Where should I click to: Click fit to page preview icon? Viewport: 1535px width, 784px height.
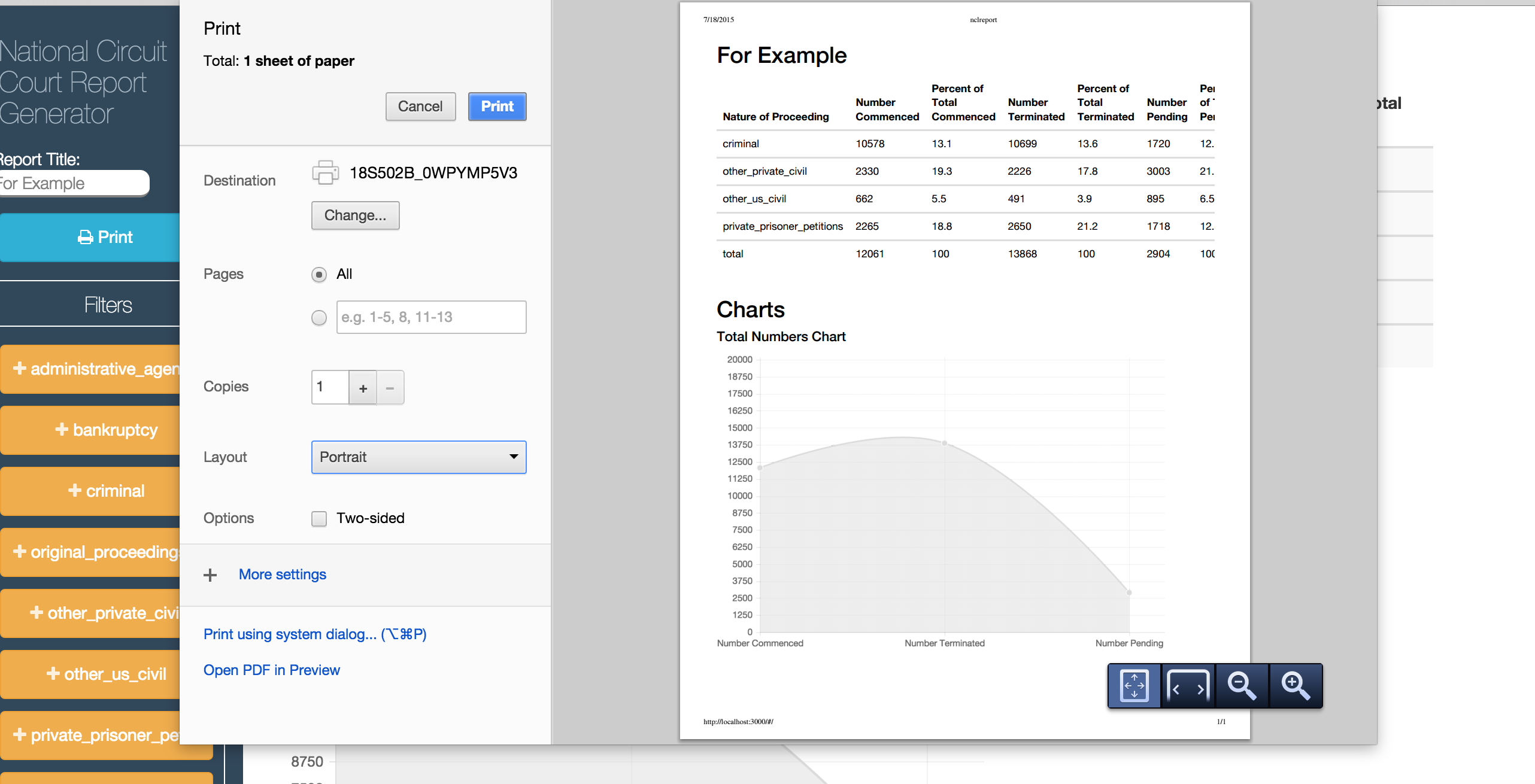click(x=1134, y=686)
